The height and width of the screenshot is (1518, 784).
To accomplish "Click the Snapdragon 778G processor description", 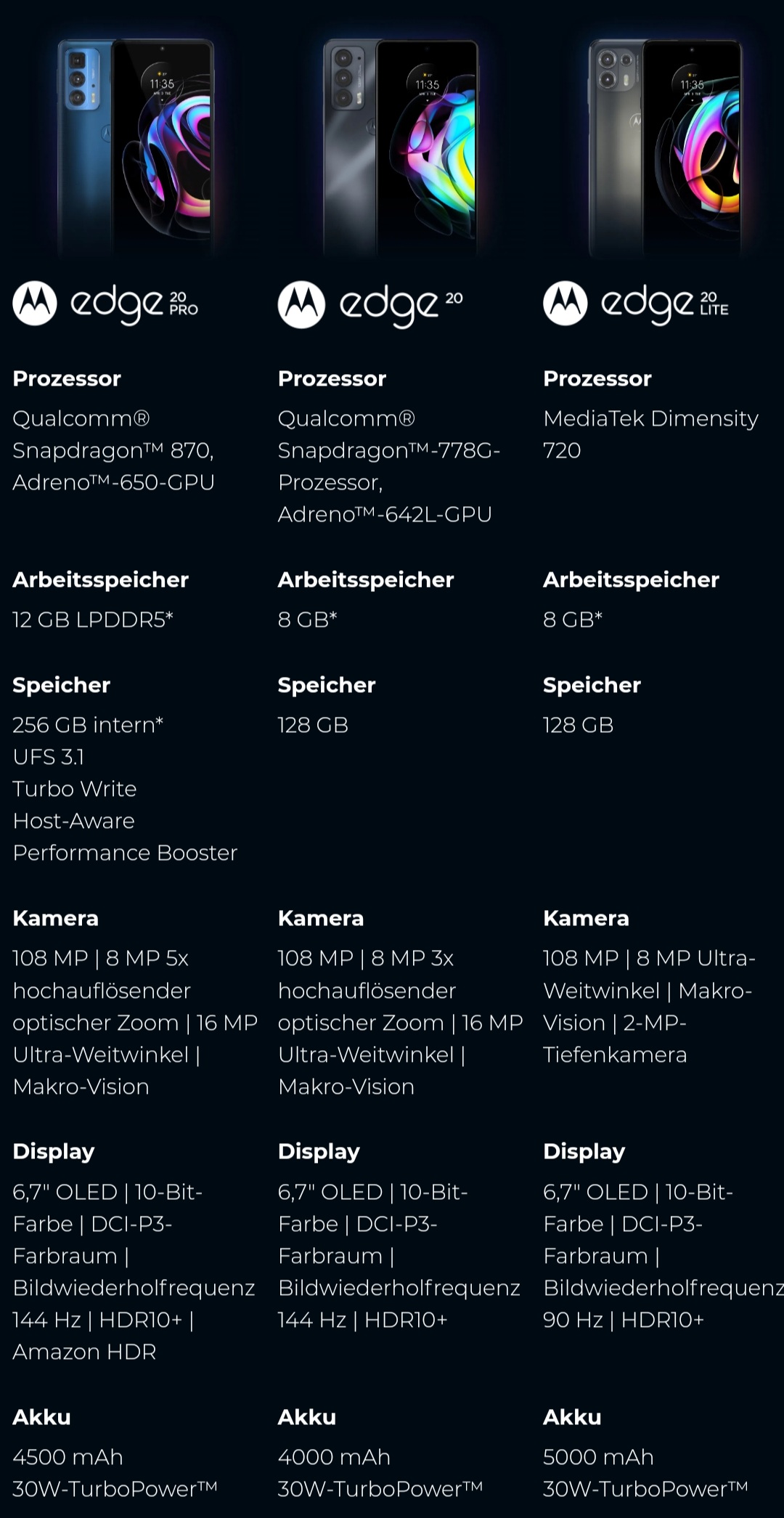I will point(389,466).
